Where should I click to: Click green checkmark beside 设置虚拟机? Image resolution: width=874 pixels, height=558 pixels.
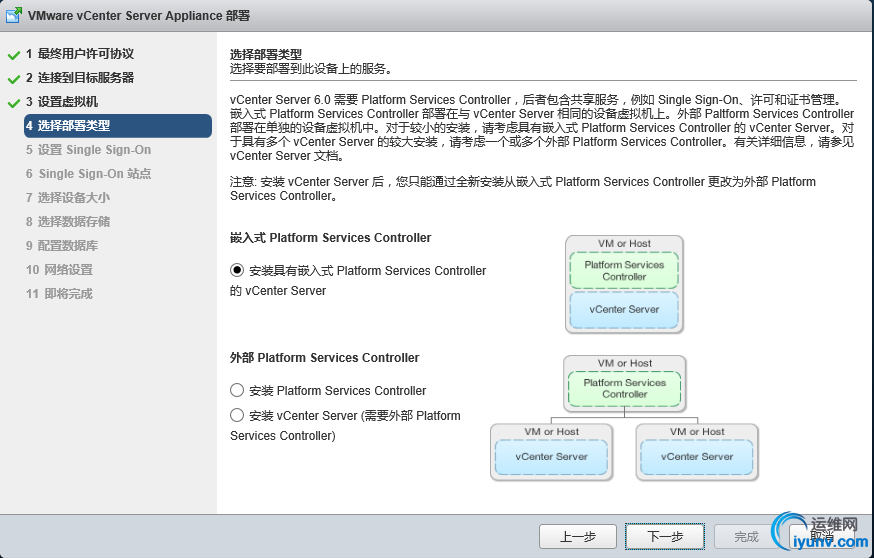[x=13, y=103]
